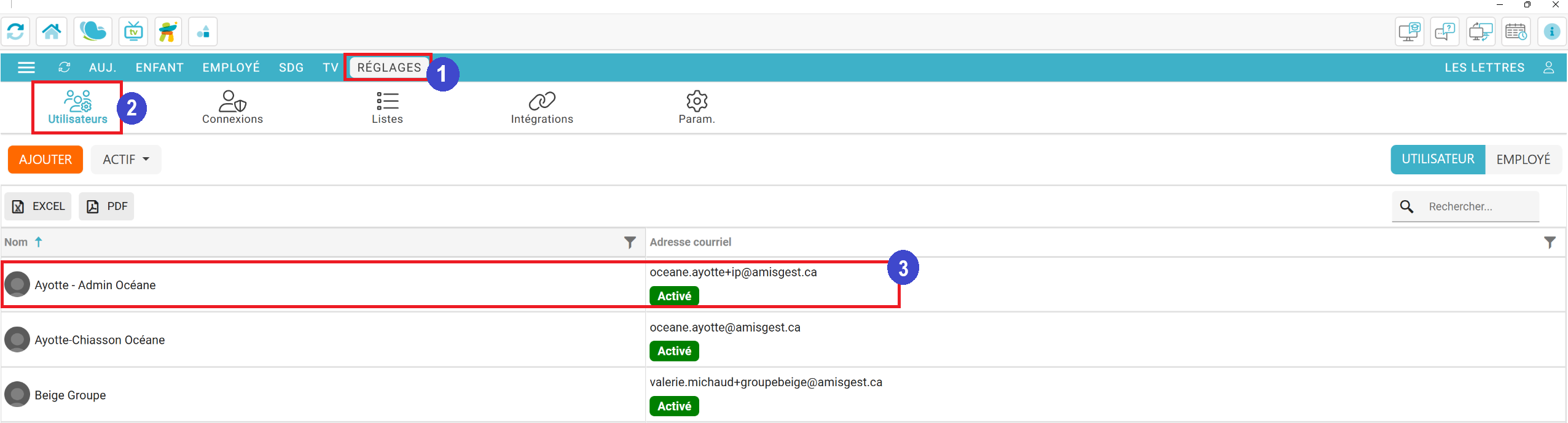Expand the ACTIF status dropdown

[126, 160]
